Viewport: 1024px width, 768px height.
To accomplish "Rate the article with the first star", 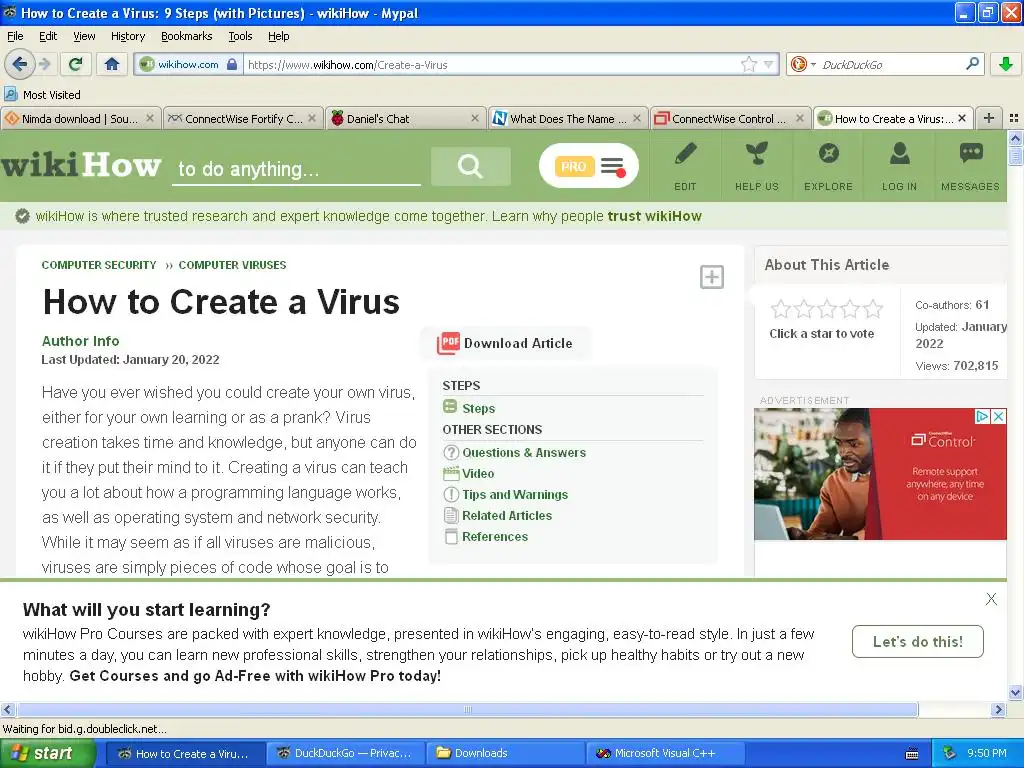I will pyautogui.click(x=780, y=308).
